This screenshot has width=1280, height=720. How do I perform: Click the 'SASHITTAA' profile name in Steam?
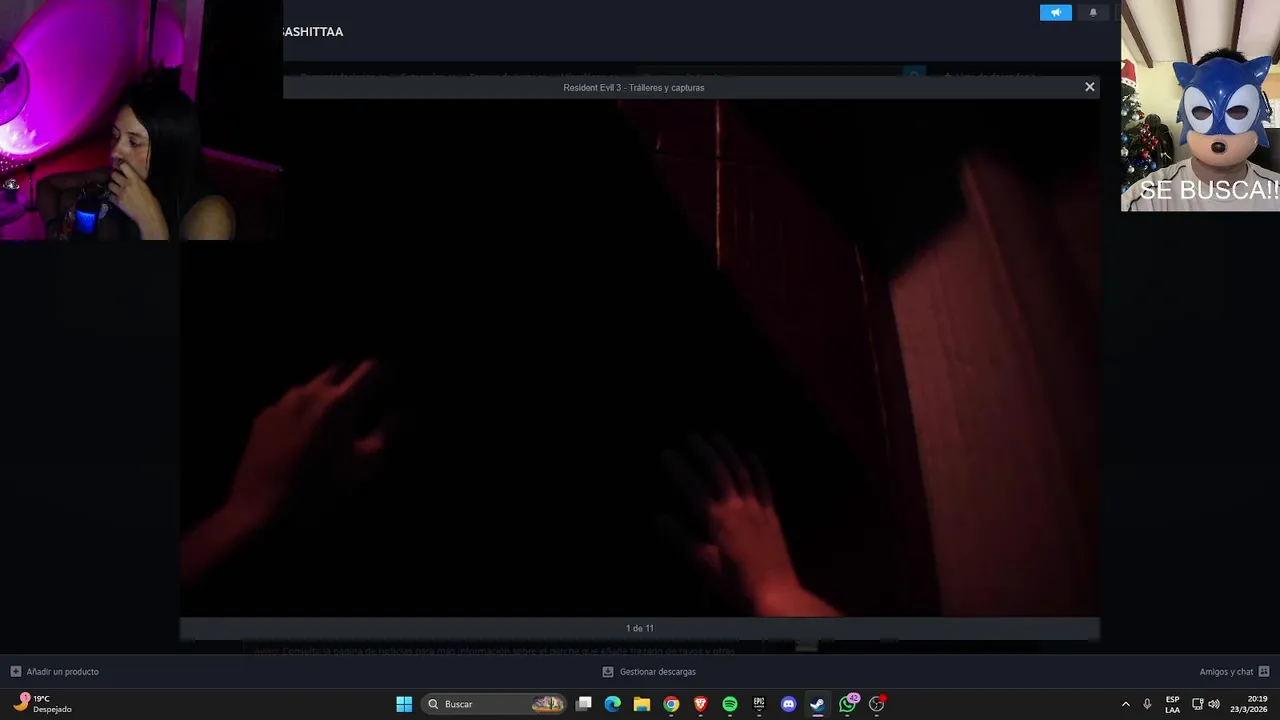[313, 32]
